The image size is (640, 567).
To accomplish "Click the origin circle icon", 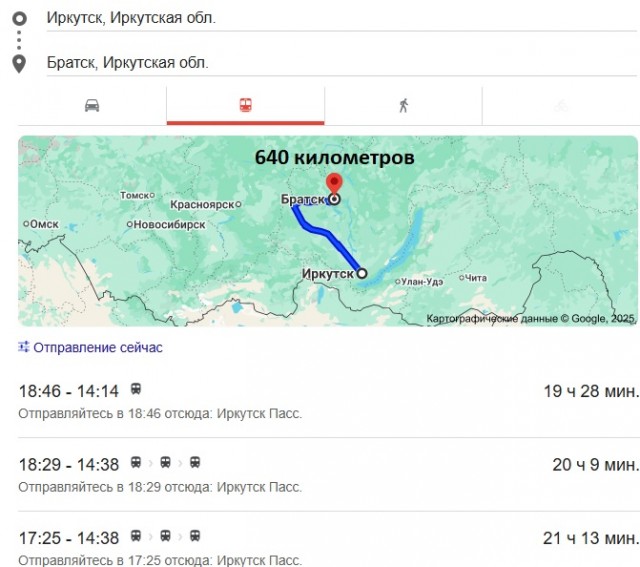I will coord(19,18).
